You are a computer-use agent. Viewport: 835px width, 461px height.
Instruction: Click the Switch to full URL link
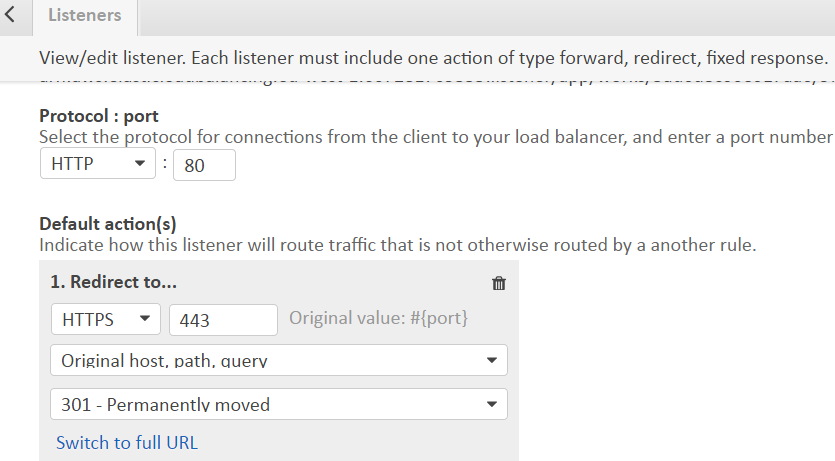[x=127, y=442]
